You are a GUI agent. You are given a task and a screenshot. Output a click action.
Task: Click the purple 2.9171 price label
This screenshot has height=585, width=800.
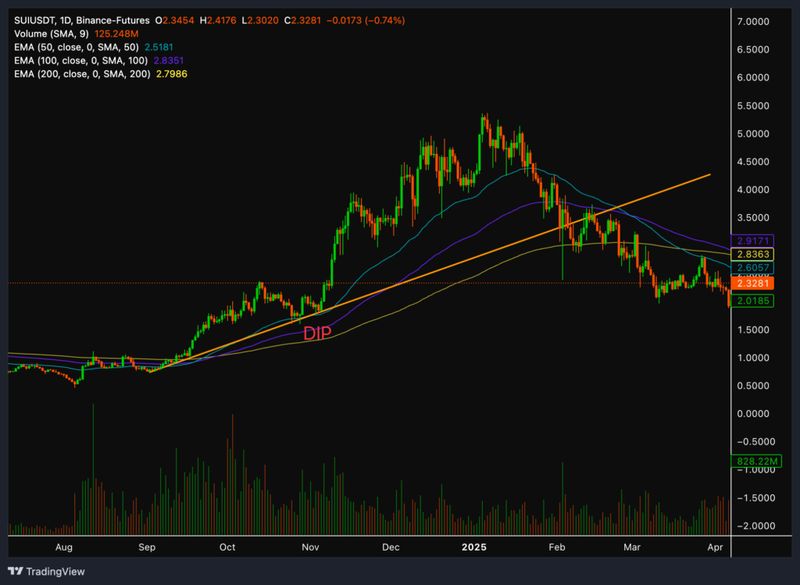751,242
